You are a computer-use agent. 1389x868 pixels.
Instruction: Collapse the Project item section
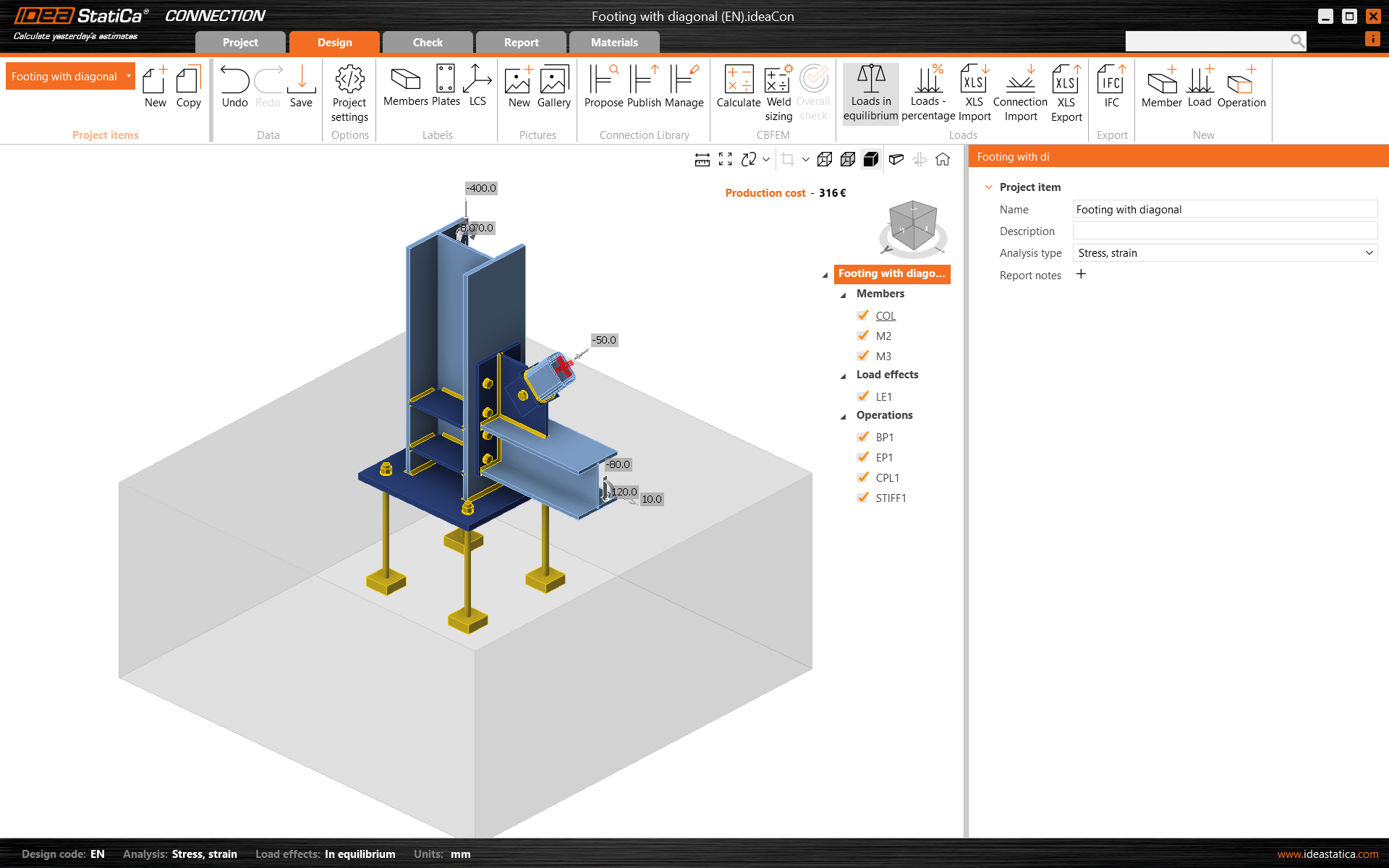(988, 187)
